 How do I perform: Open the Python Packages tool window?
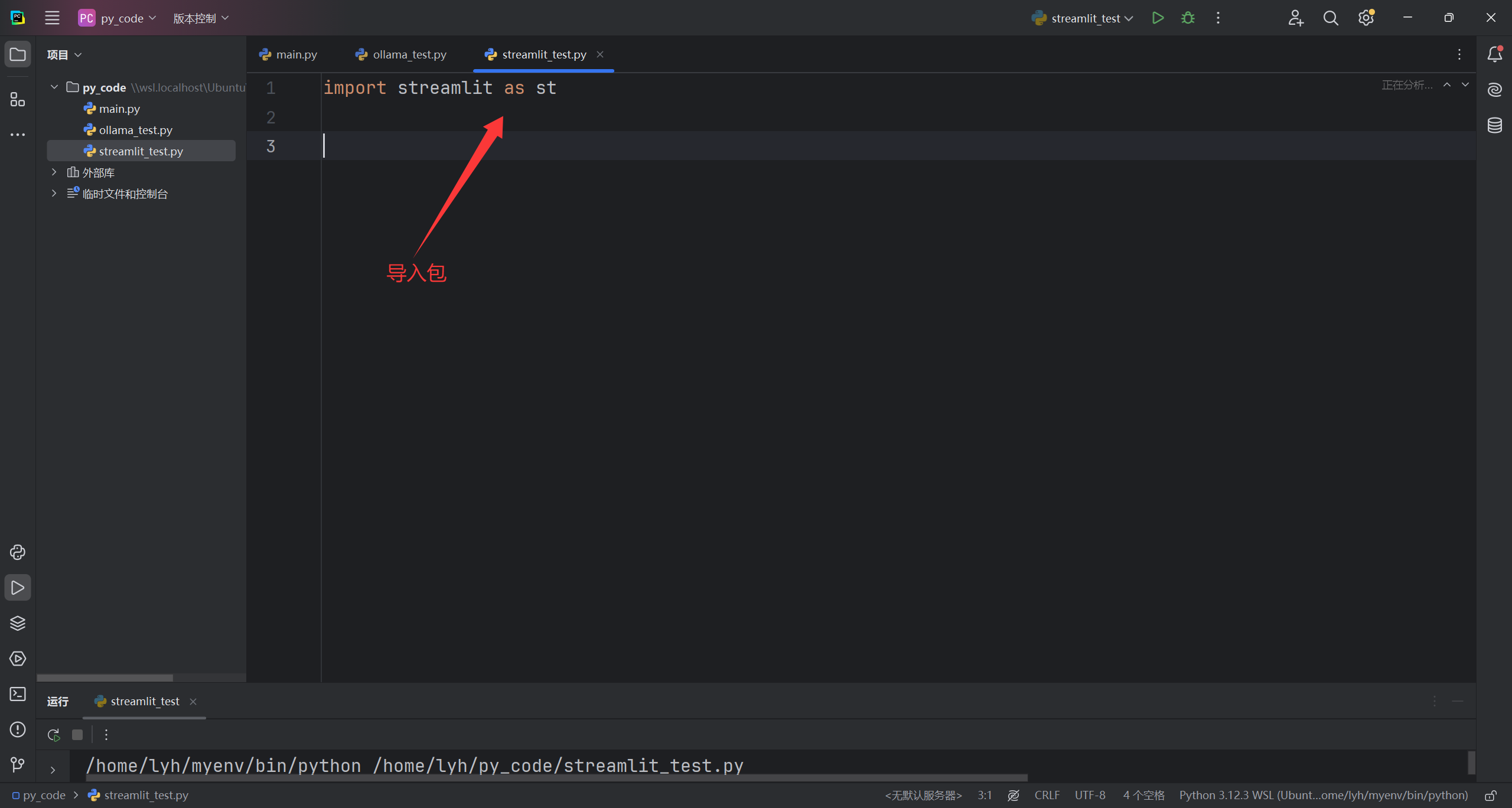[18, 623]
